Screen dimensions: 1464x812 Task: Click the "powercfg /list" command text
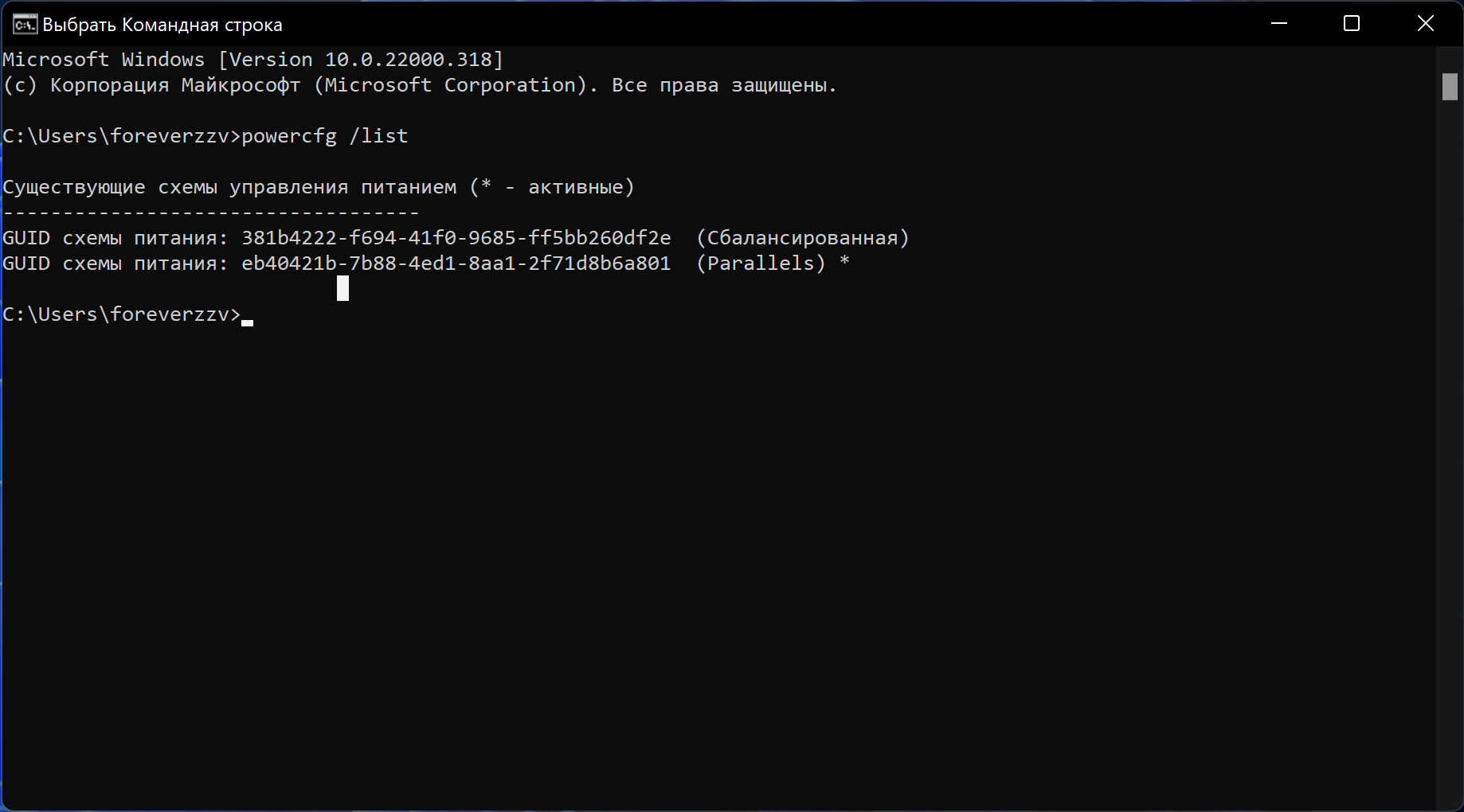click(x=324, y=136)
